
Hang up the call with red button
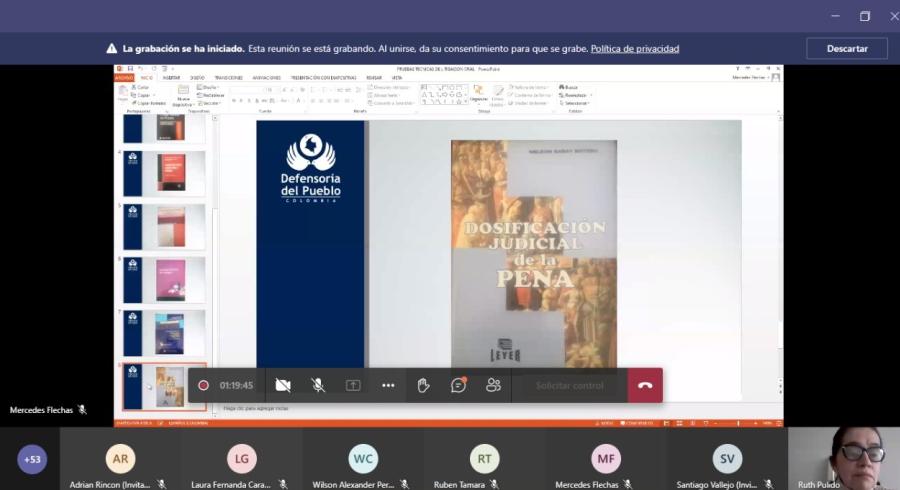coord(645,385)
